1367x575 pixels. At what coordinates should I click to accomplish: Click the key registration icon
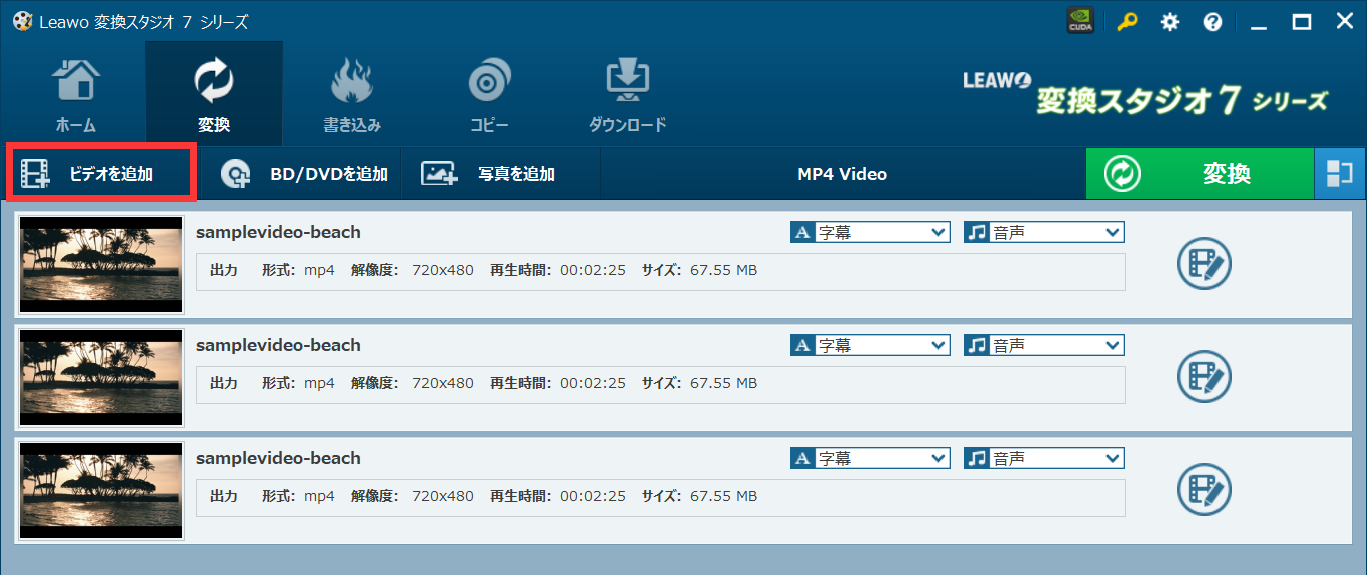[1127, 22]
